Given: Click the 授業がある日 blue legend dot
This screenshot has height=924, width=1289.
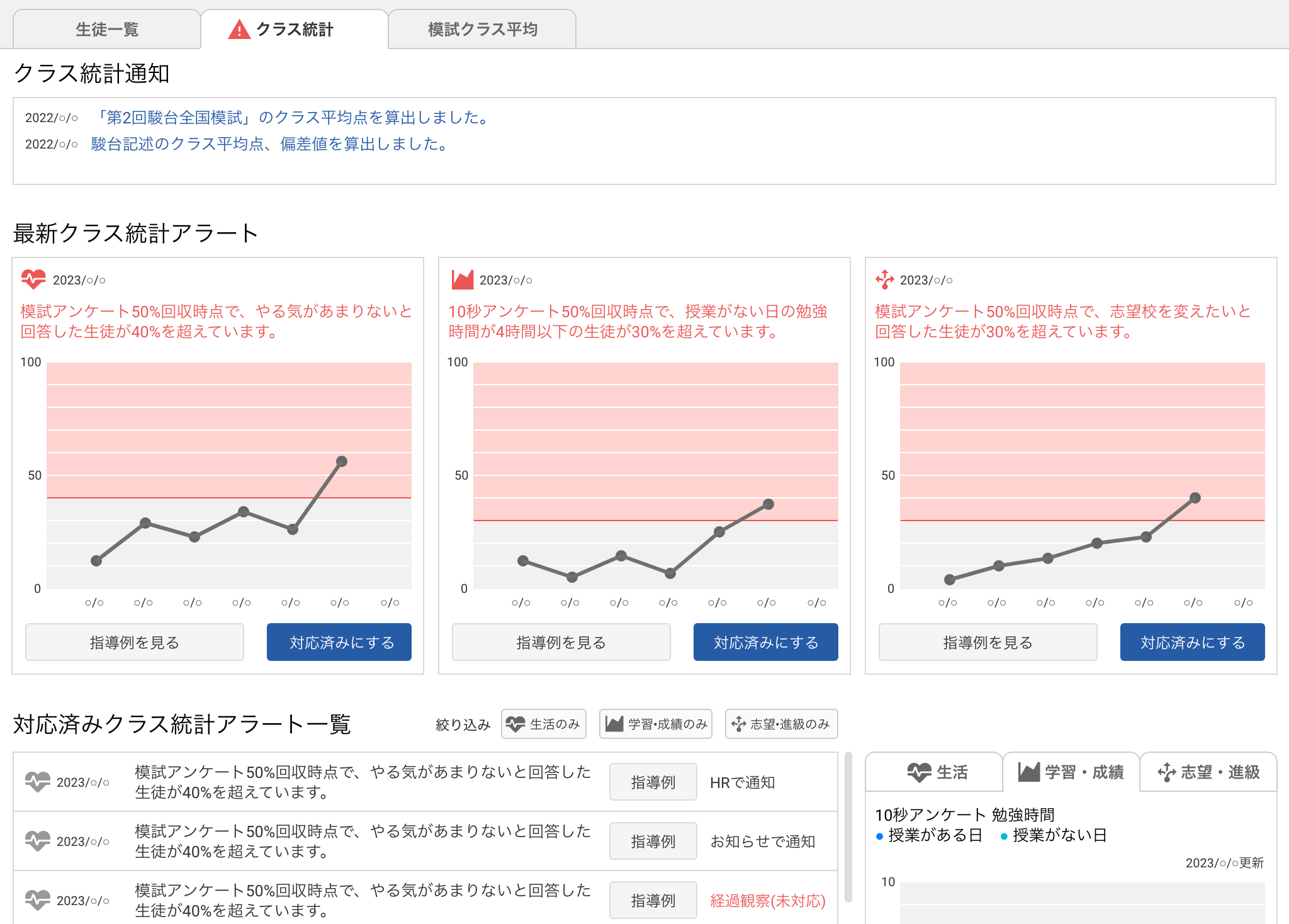Looking at the screenshot, I should (x=879, y=837).
